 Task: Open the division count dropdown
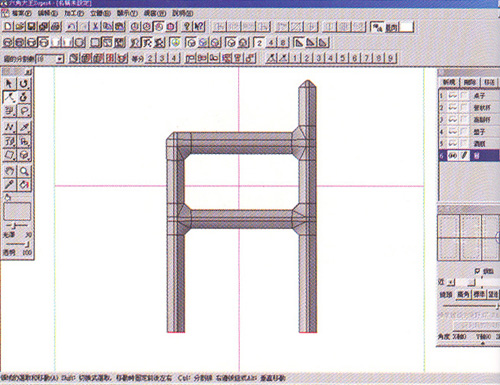[60, 59]
